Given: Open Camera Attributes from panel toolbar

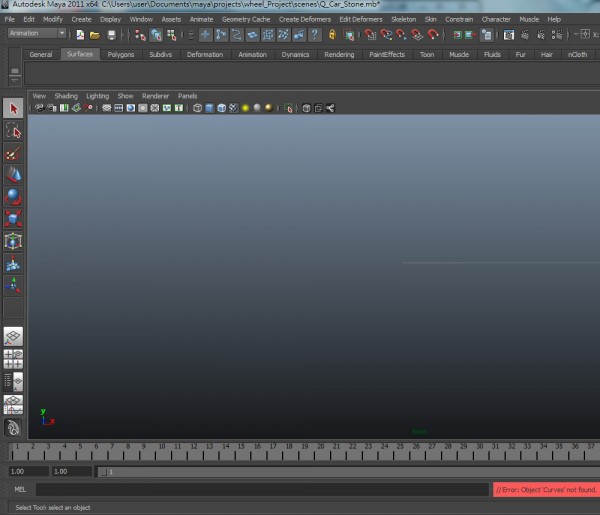Looking at the screenshot, I should click(52, 108).
